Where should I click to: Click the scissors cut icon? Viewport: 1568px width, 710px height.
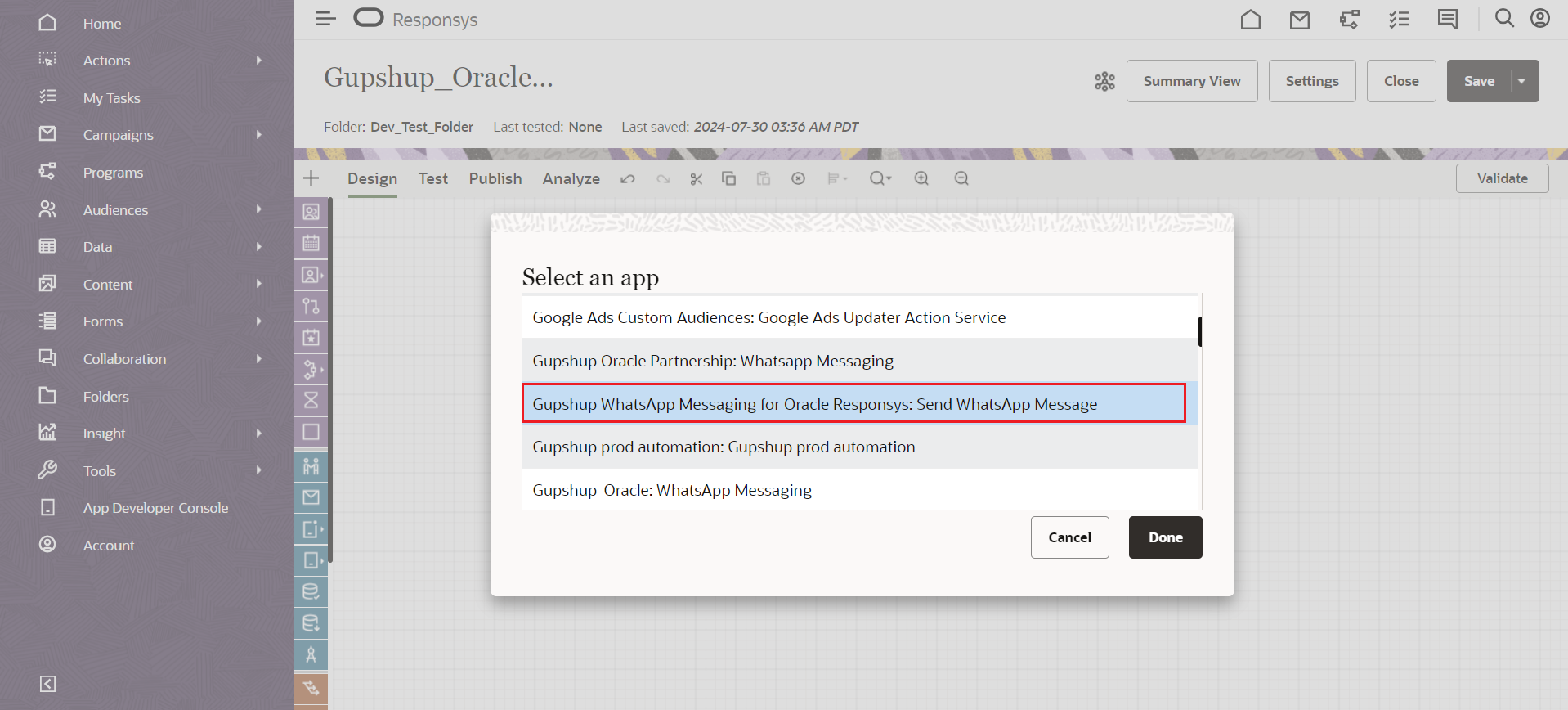pyautogui.click(x=697, y=178)
